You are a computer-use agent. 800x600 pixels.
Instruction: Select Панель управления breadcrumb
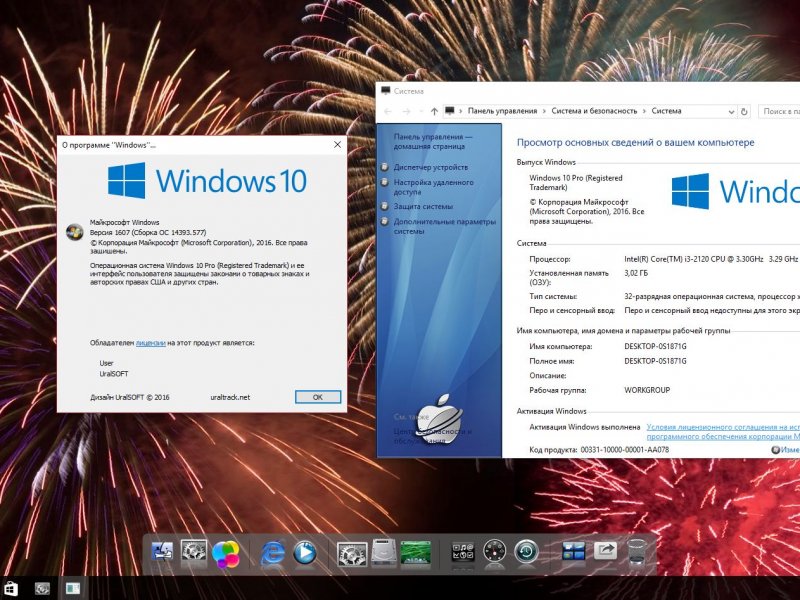[x=502, y=111]
